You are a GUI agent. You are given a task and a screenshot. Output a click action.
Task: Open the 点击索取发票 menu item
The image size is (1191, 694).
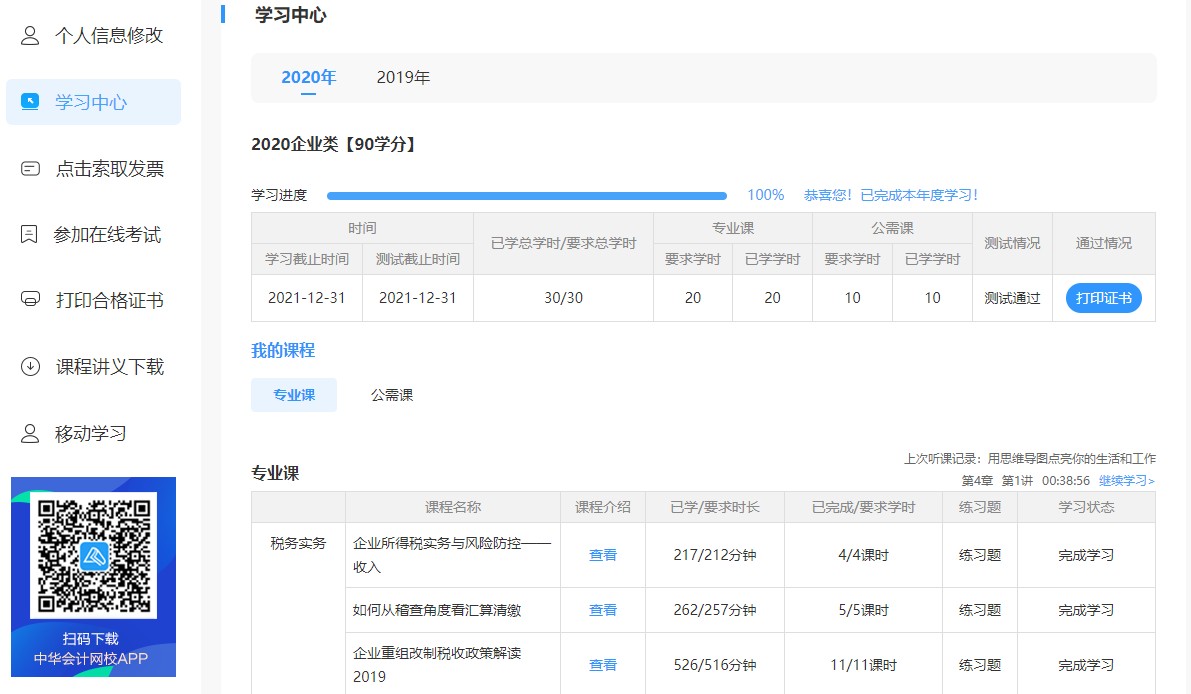click(93, 168)
